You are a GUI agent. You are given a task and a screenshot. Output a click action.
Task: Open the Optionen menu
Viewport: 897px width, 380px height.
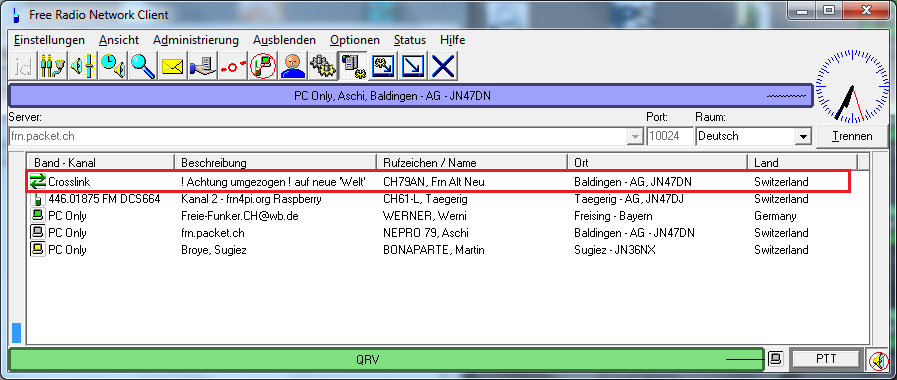(355, 40)
